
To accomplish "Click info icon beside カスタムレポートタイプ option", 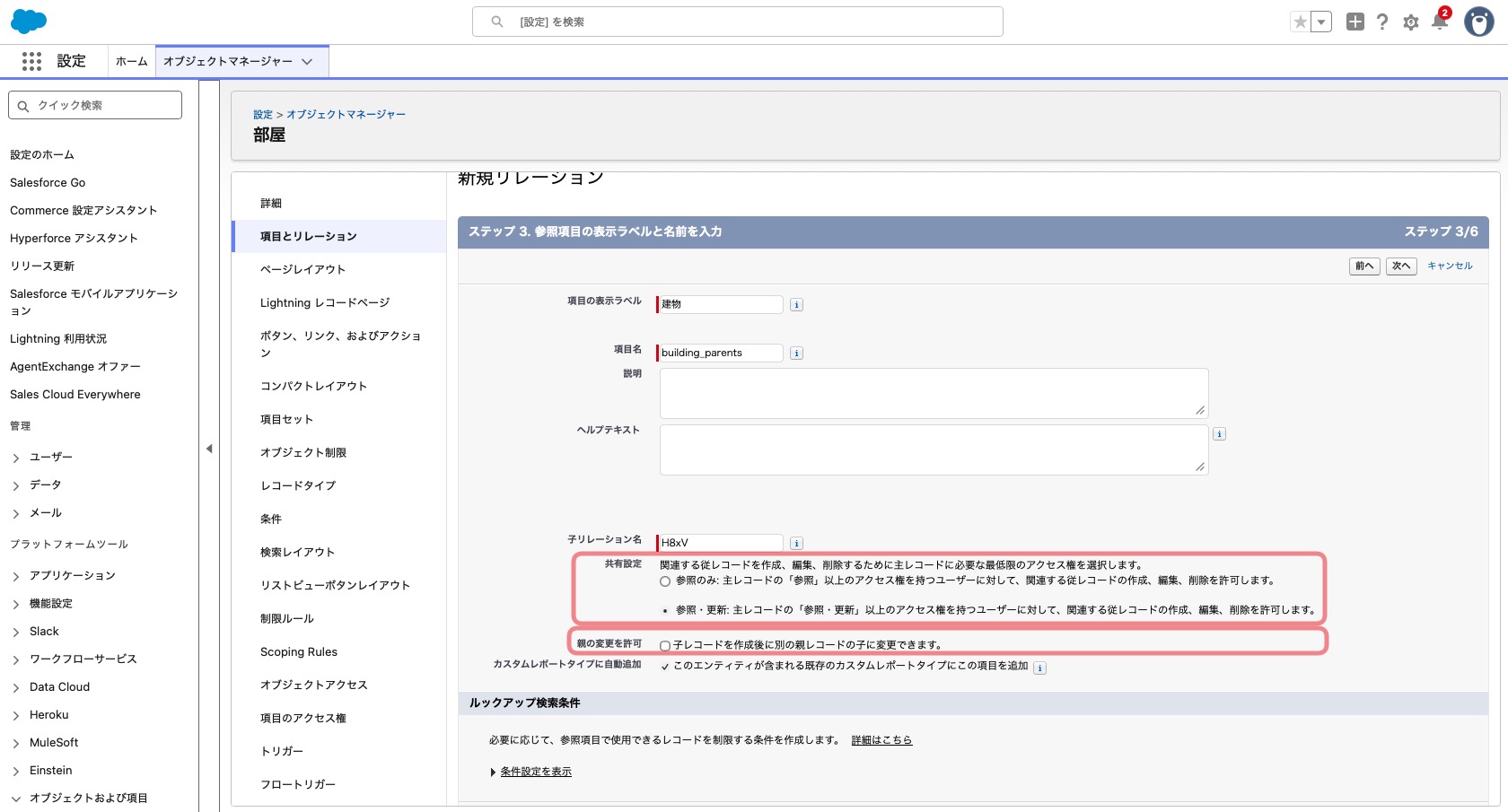I will pos(1039,668).
